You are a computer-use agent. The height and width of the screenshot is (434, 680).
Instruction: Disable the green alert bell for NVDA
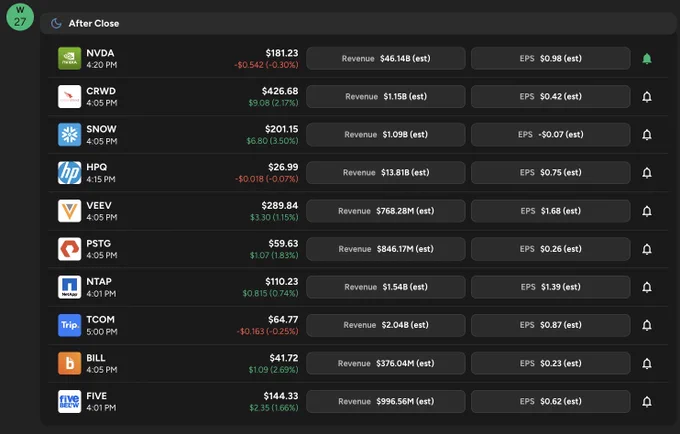[x=647, y=59]
